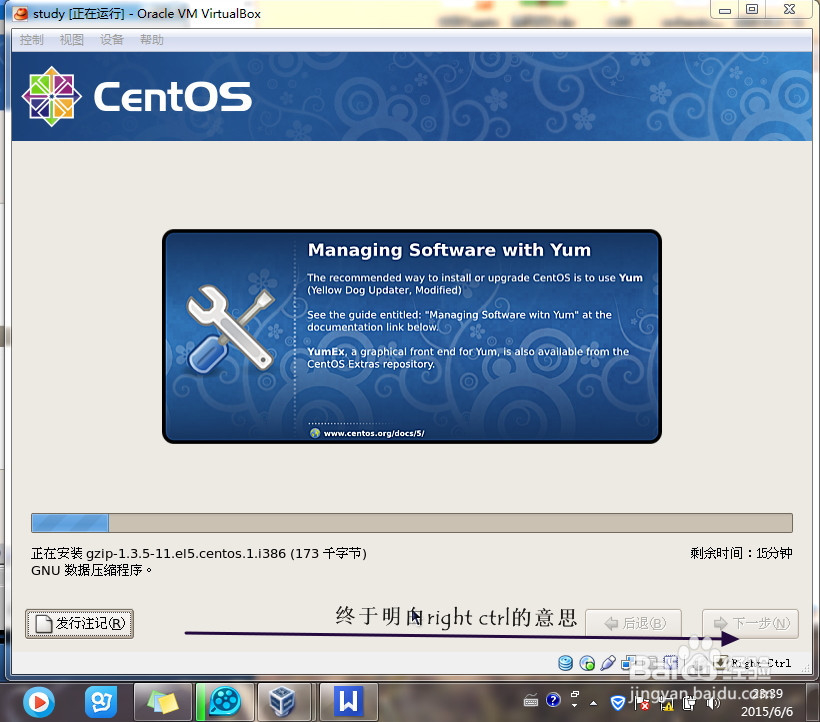Click the 2015/6/6 date in the taskbar
The width and height of the screenshot is (820, 722).
(767, 712)
